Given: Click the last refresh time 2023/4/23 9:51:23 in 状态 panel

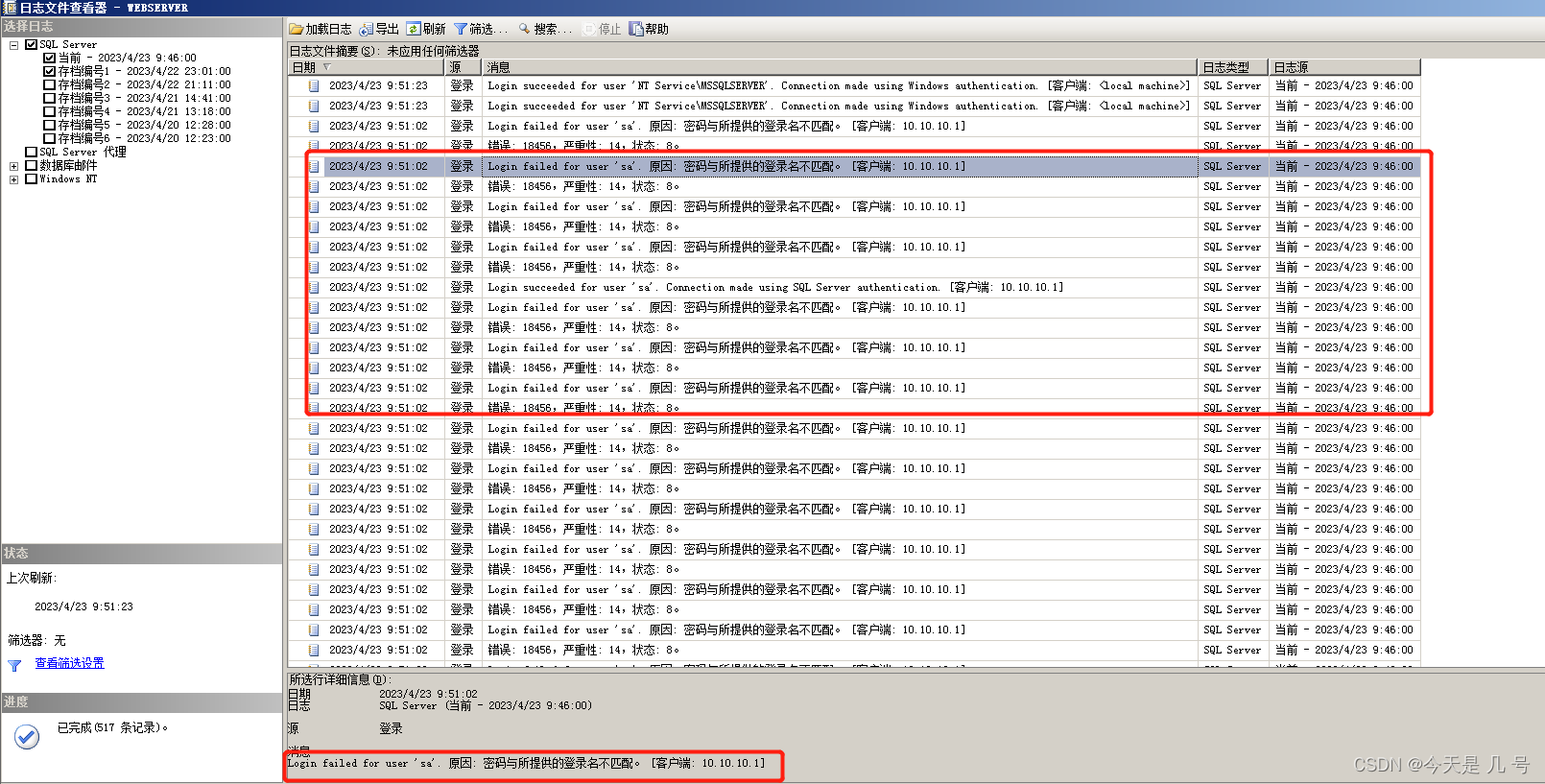Looking at the screenshot, I should coord(83,606).
